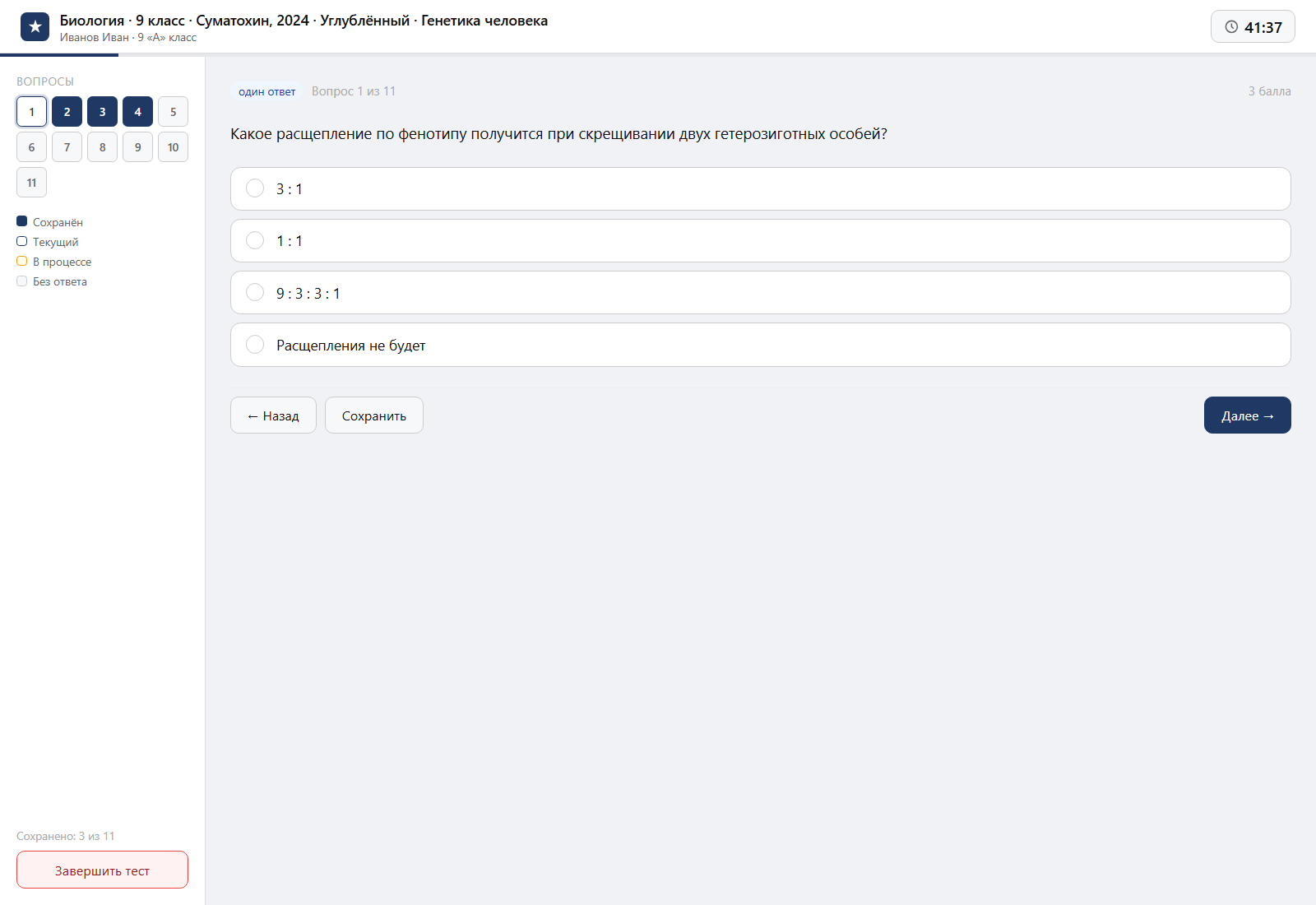Finish the test via 'Завершить тест'
Image resolution: width=1316 pixels, height=905 pixels.
[x=102, y=870]
